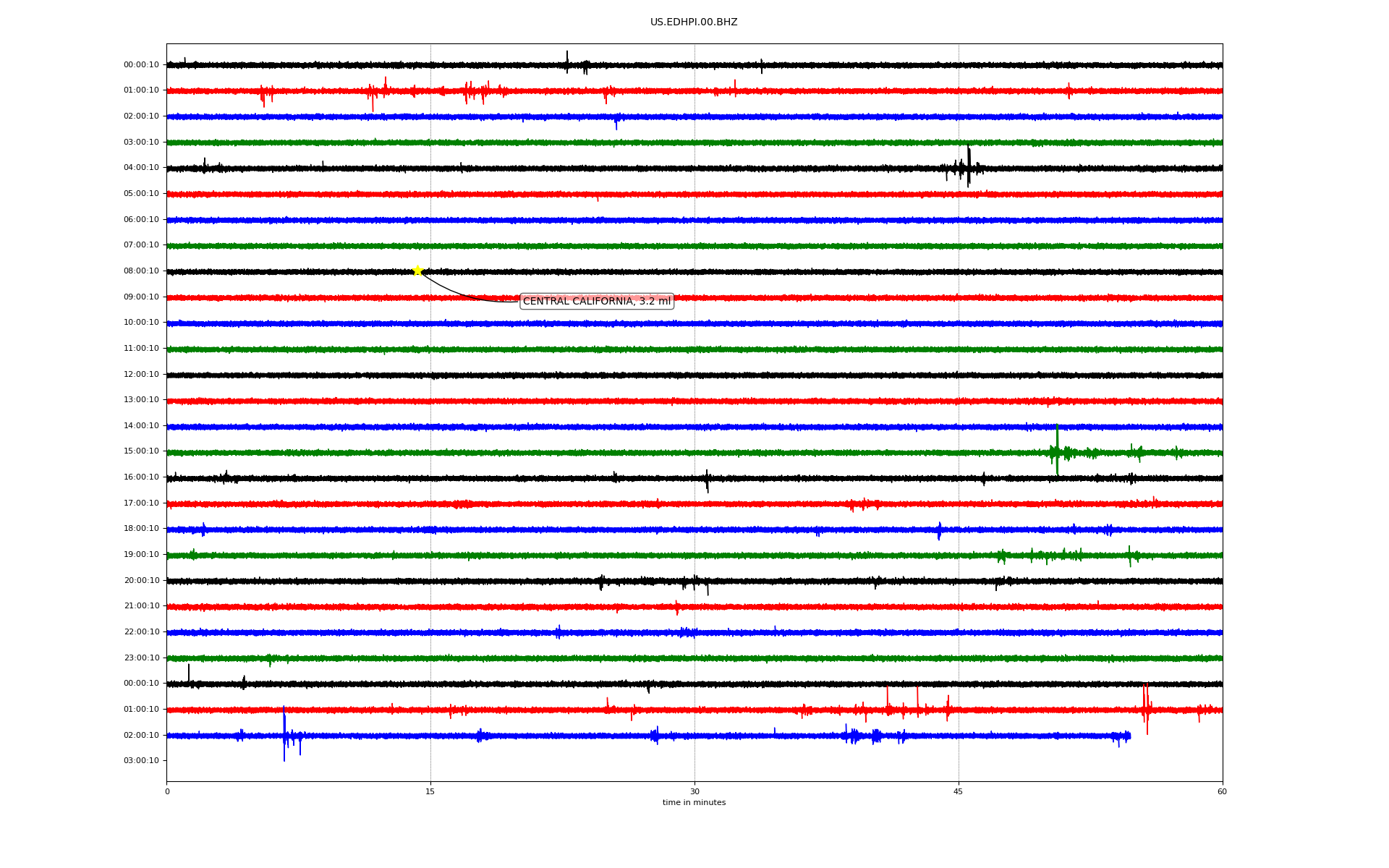This screenshot has height=868, width=1389.
Task: Click the yellow earthquake star marker
Action: (x=417, y=271)
